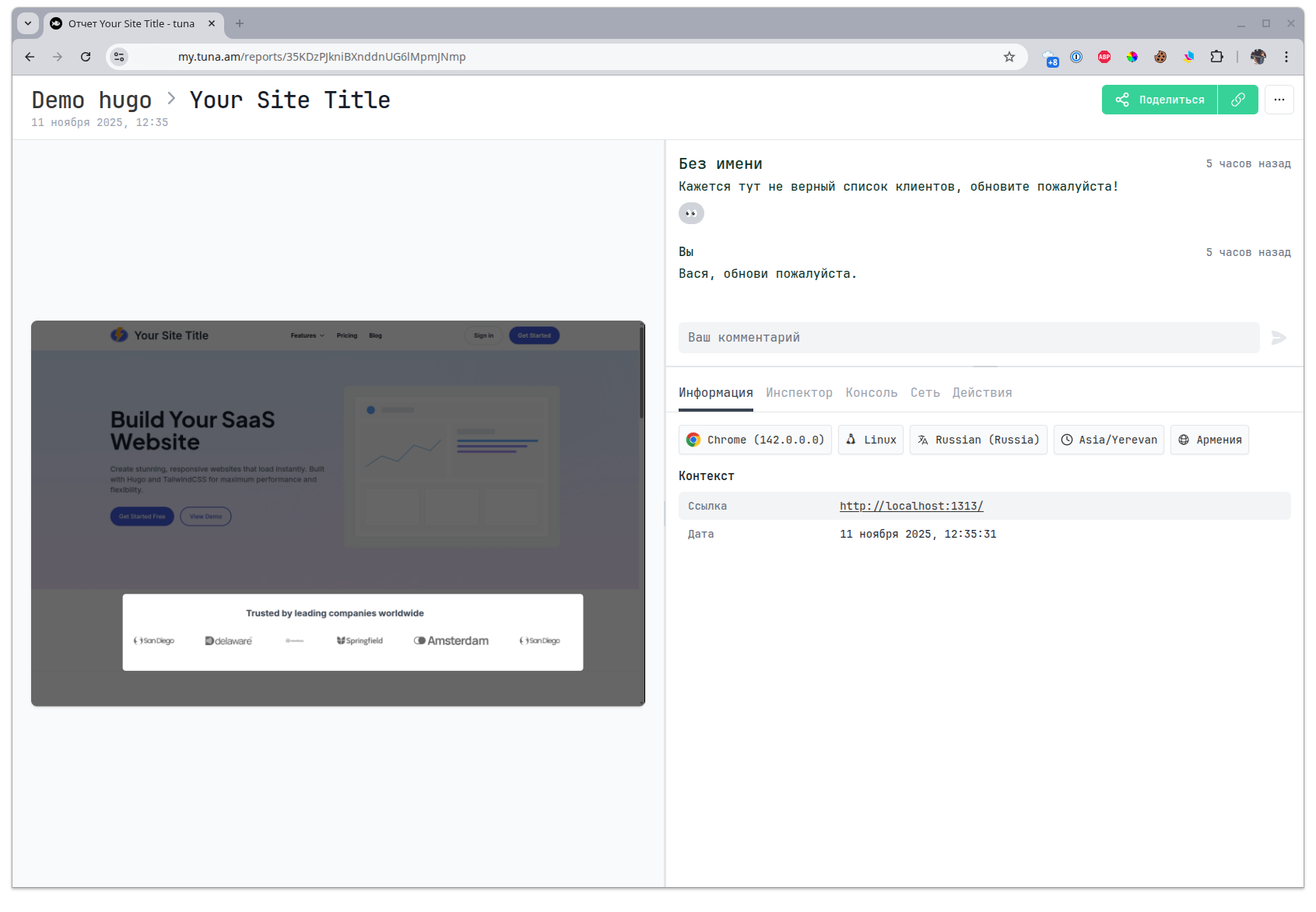Click the send comment arrow icon

click(1278, 338)
